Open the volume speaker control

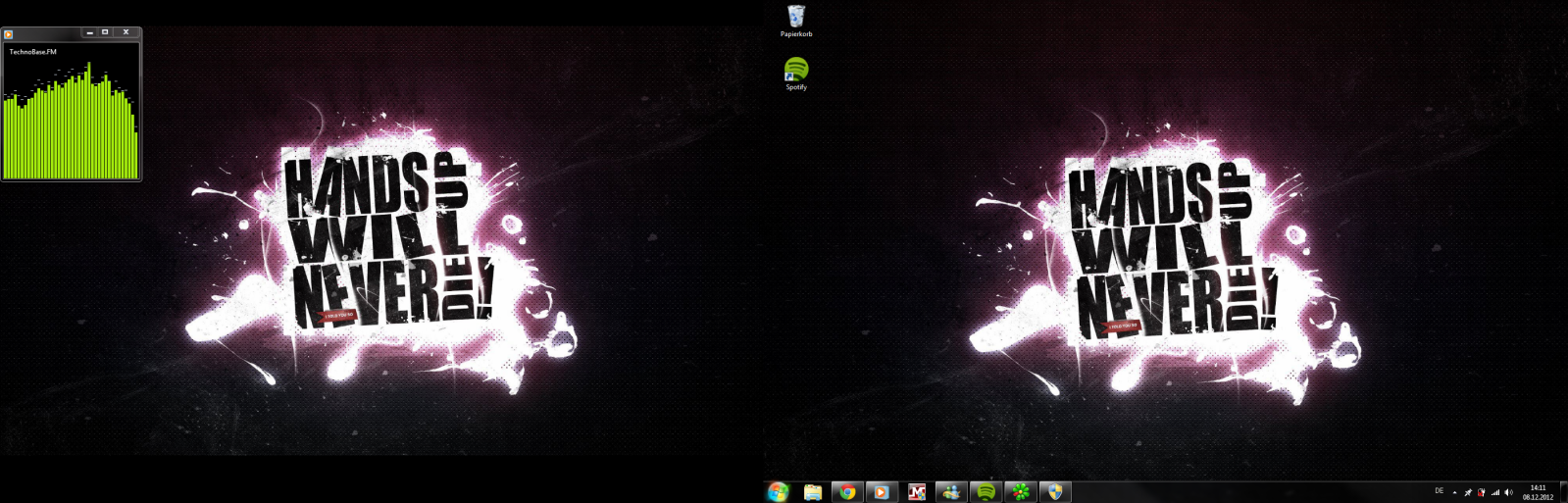tap(1509, 492)
